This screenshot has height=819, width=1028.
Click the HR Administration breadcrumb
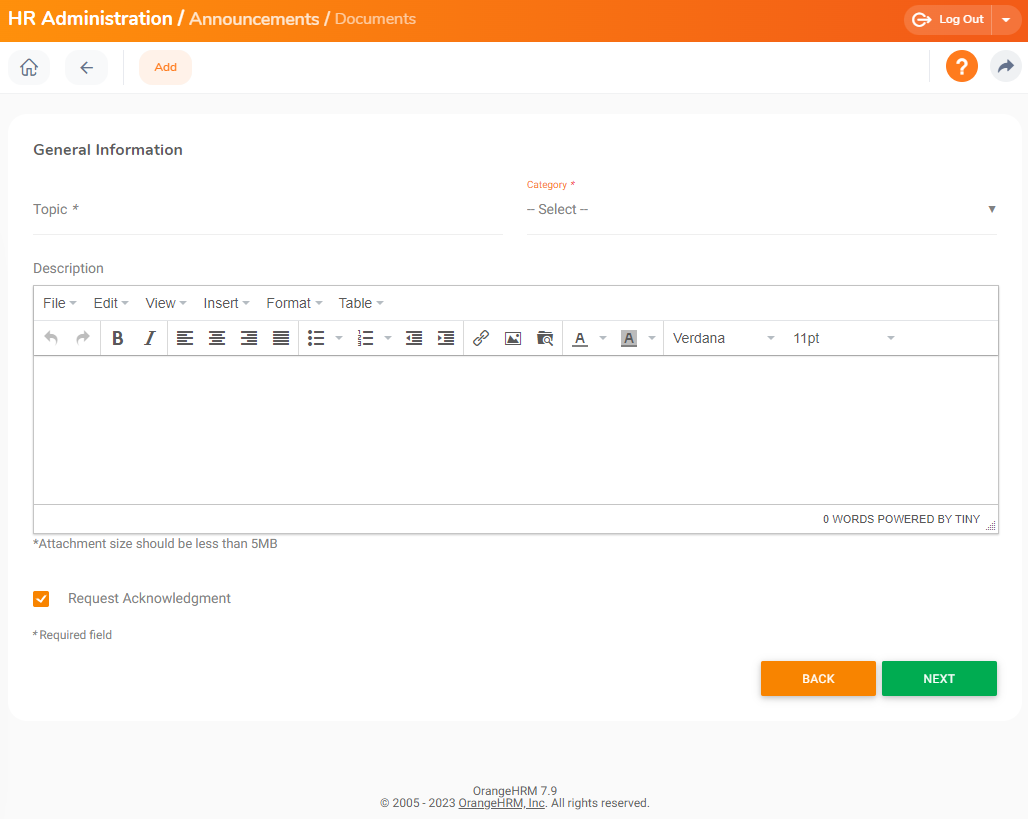click(90, 18)
